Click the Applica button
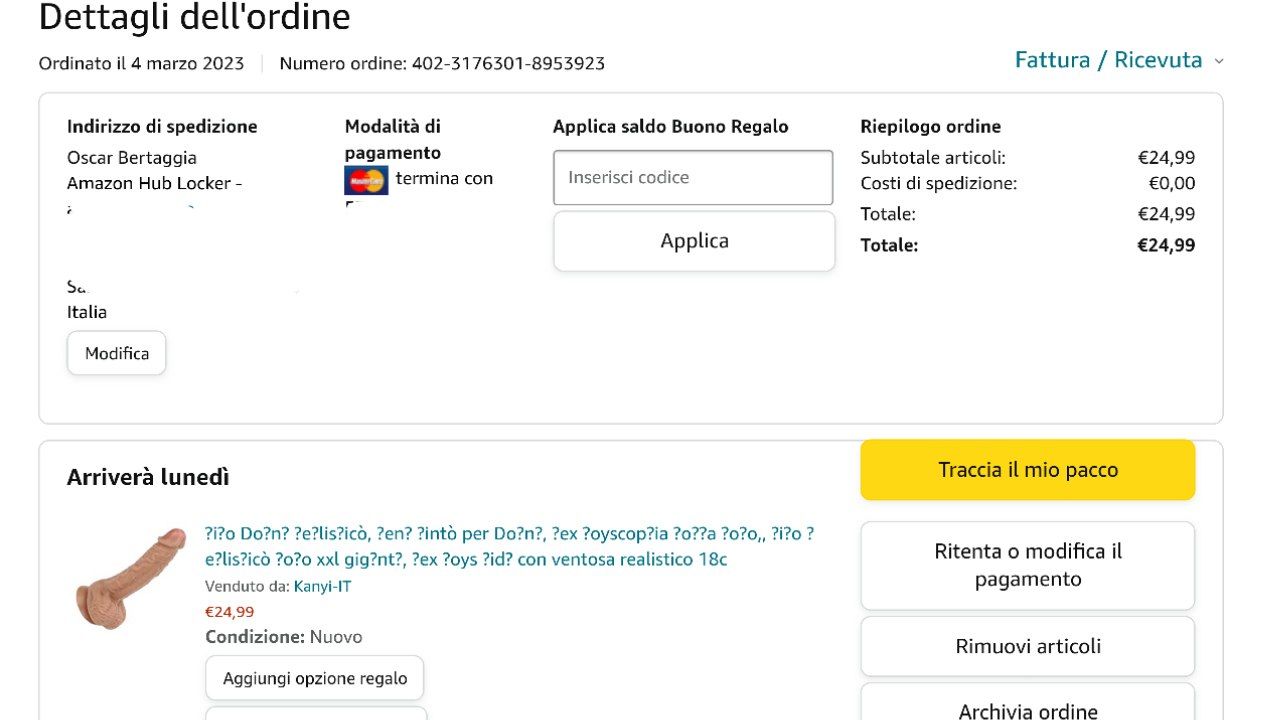The height and width of the screenshot is (720, 1280). [694, 241]
